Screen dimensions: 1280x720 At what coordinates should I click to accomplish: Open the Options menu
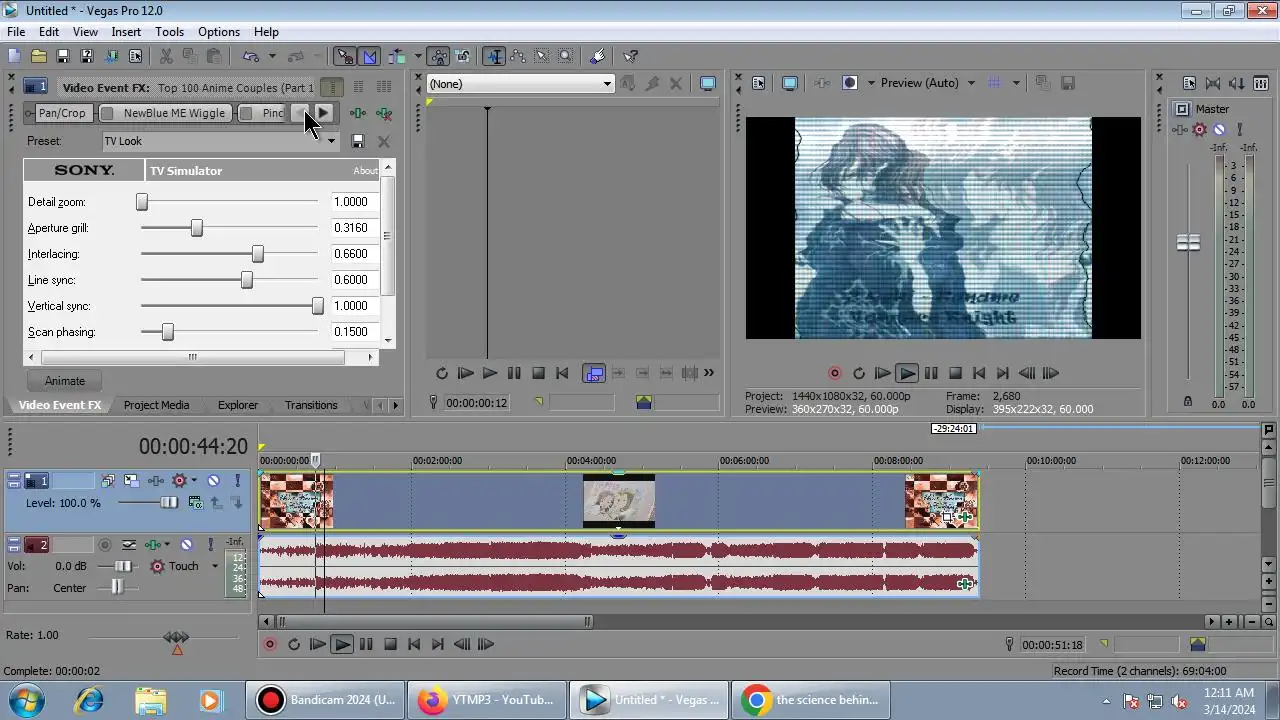pyautogui.click(x=219, y=32)
